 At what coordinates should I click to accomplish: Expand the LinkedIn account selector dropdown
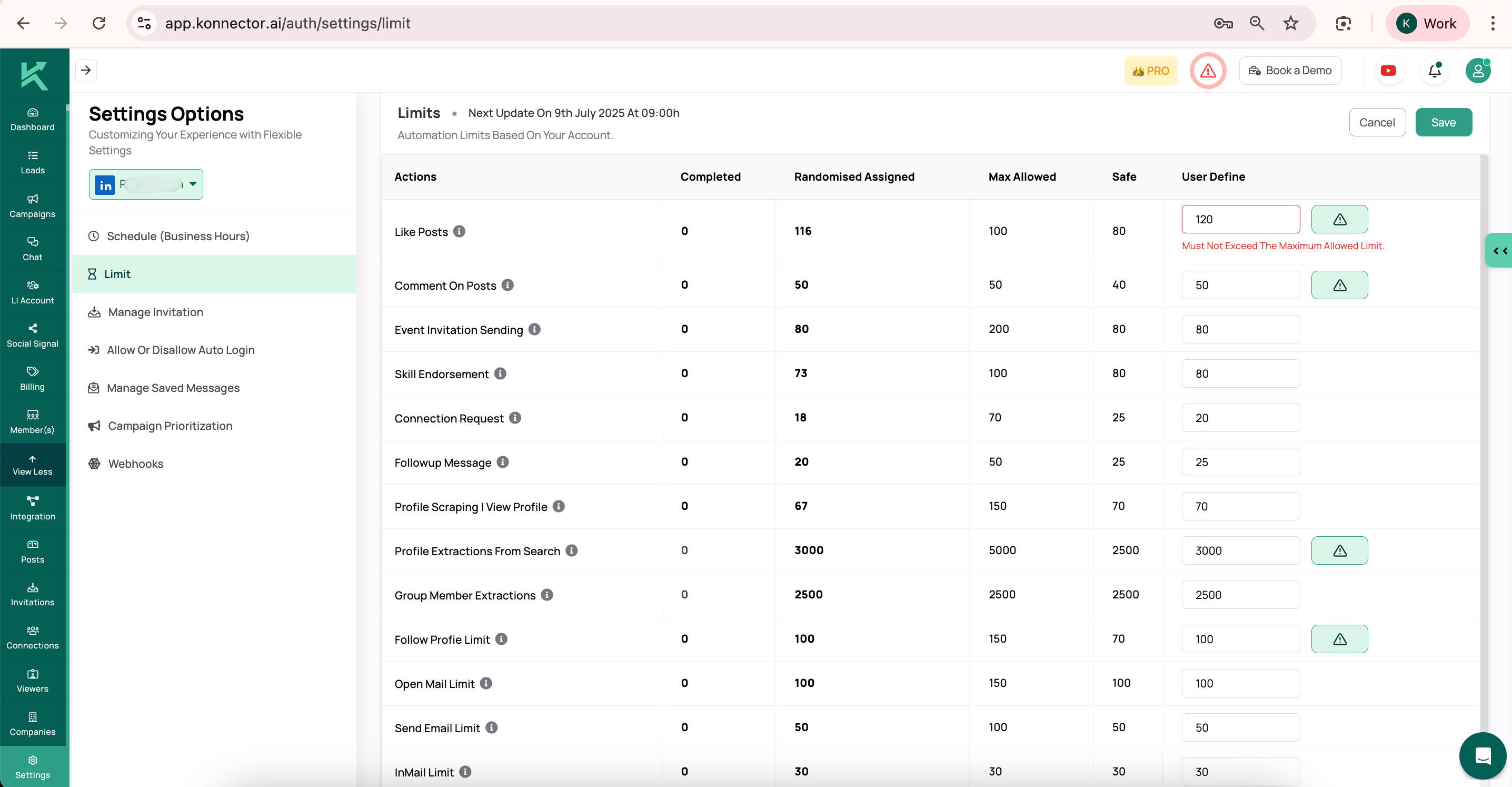pos(193,184)
